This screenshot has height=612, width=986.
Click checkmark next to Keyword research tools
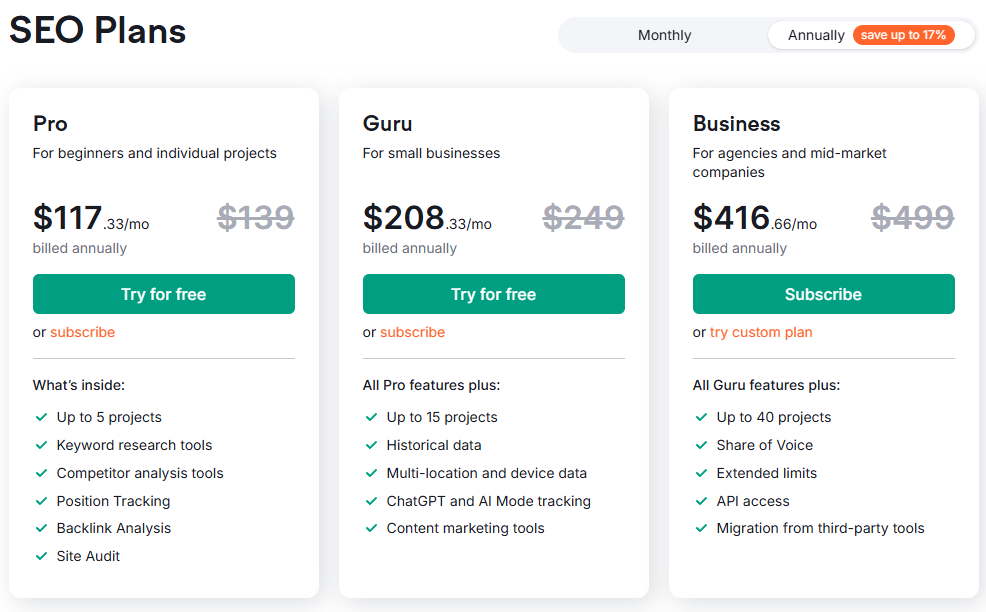[x=41, y=445]
